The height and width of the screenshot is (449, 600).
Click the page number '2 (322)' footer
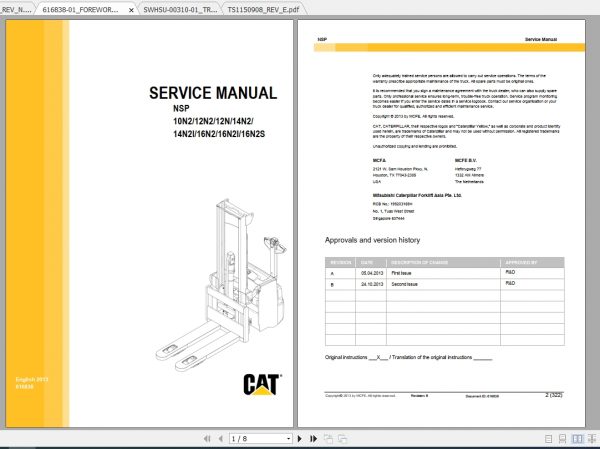pos(554,395)
